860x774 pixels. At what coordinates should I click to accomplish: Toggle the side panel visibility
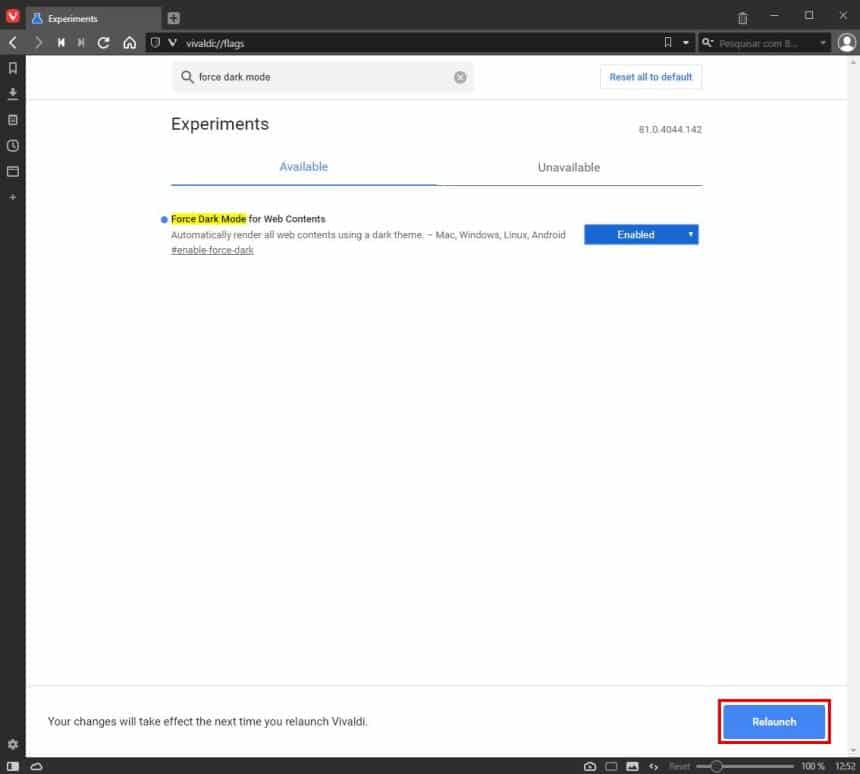pos(13,766)
